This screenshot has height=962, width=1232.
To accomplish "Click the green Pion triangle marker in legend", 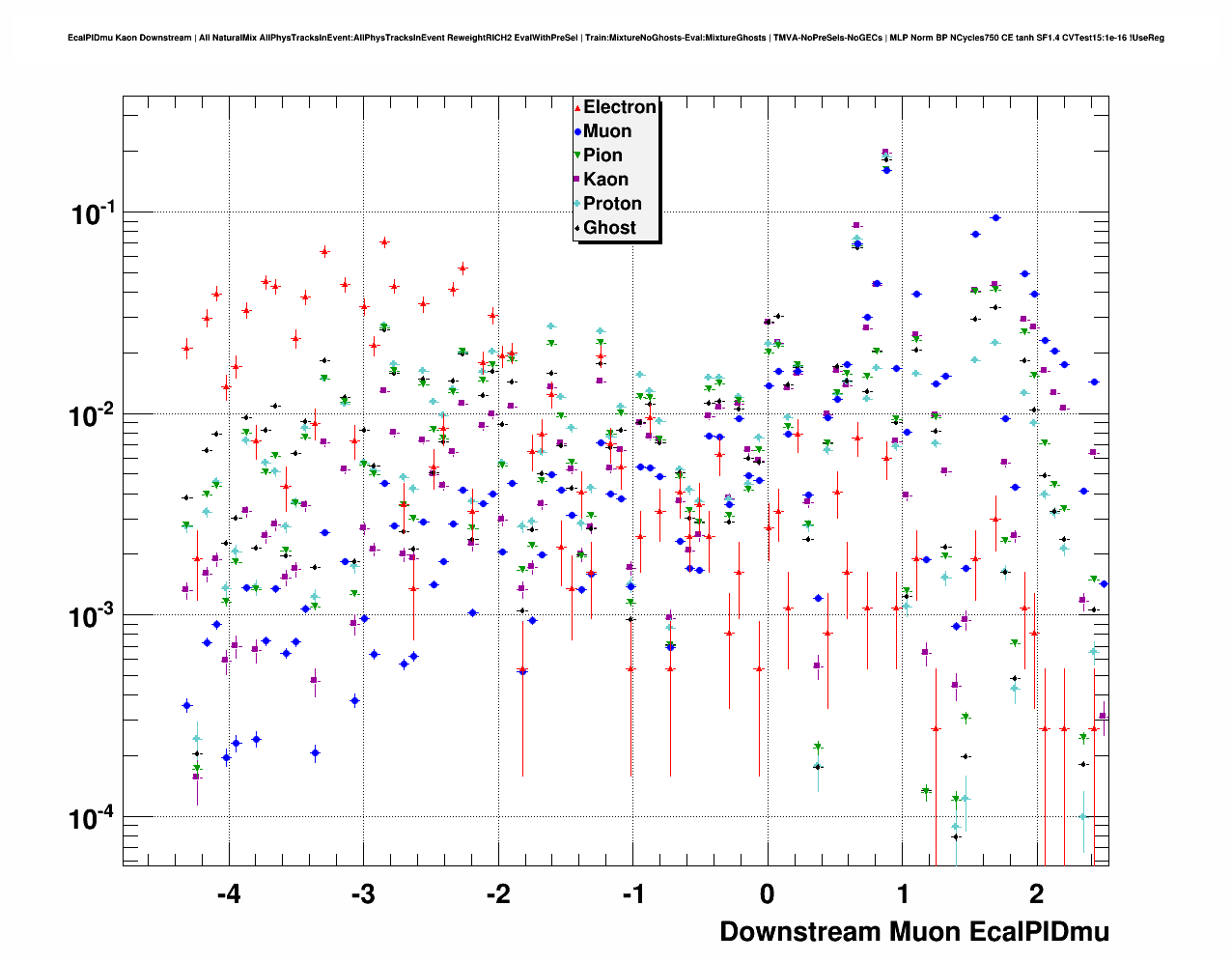I will pos(577,156).
